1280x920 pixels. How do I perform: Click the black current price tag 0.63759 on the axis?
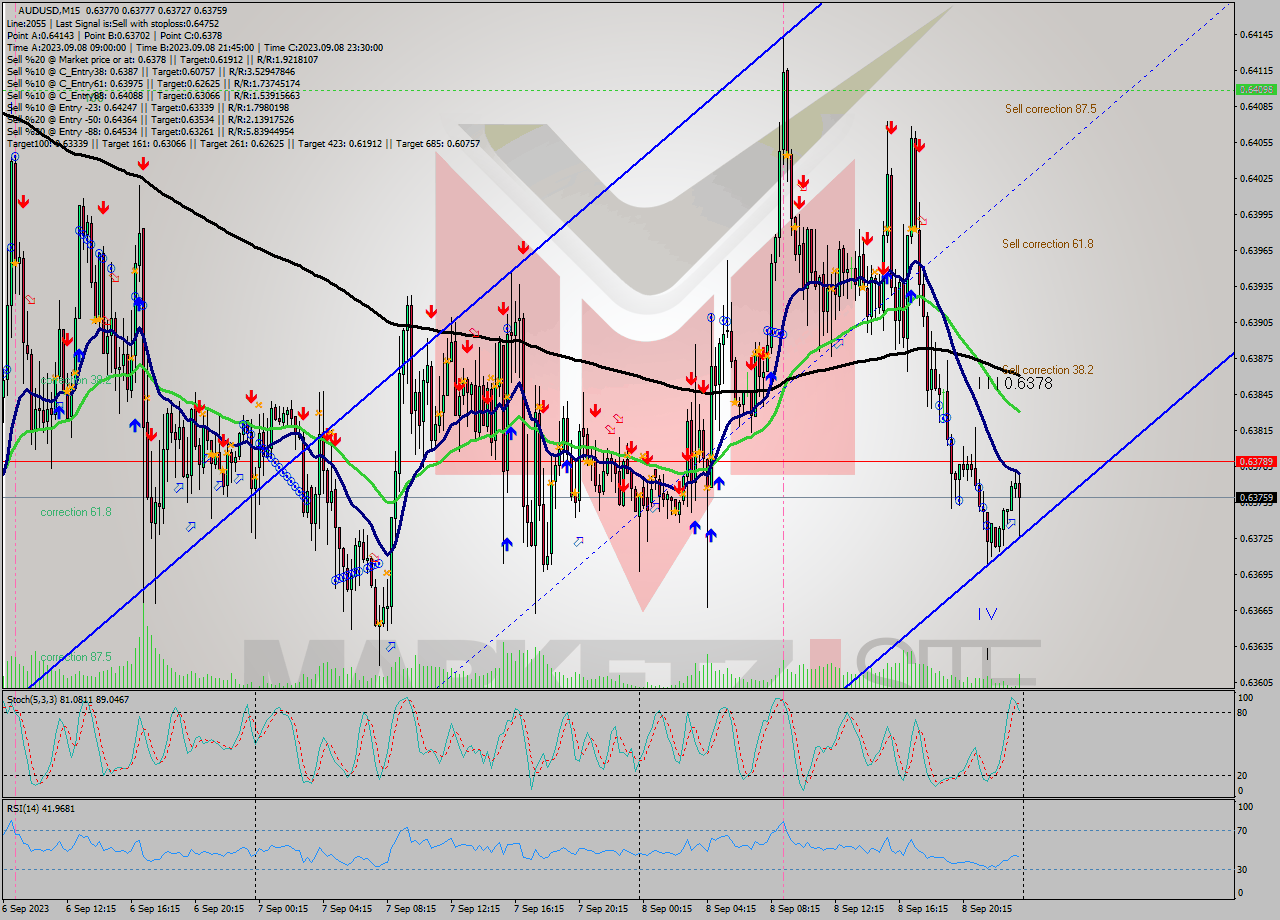click(x=1256, y=495)
